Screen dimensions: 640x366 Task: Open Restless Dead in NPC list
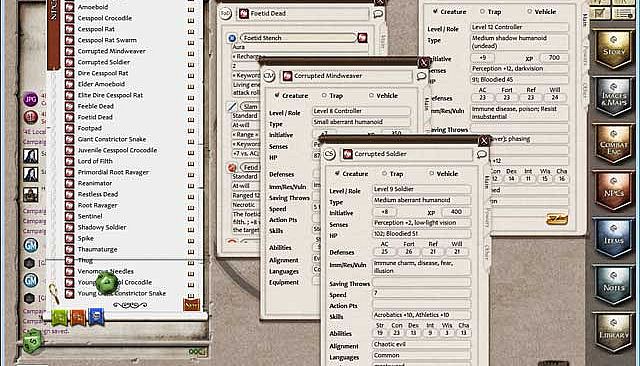tap(98, 194)
